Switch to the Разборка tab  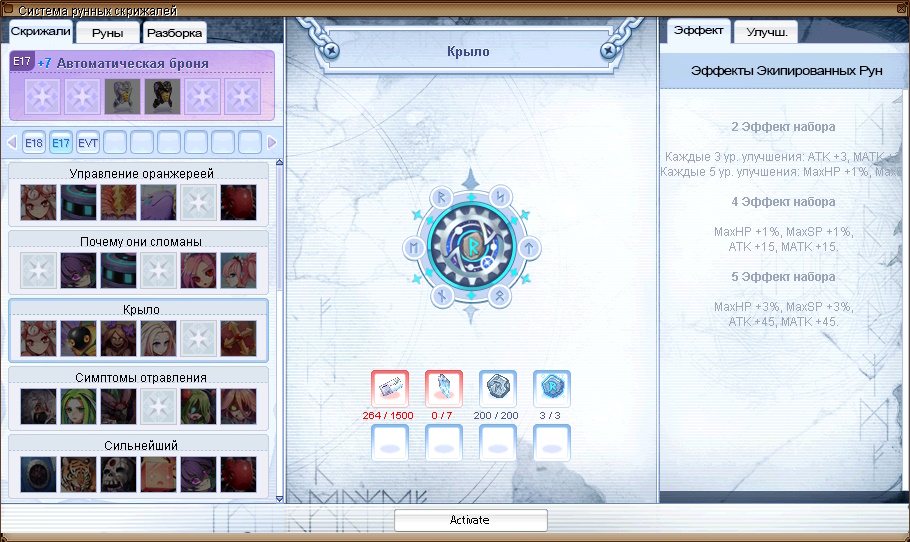coord(174,33)
